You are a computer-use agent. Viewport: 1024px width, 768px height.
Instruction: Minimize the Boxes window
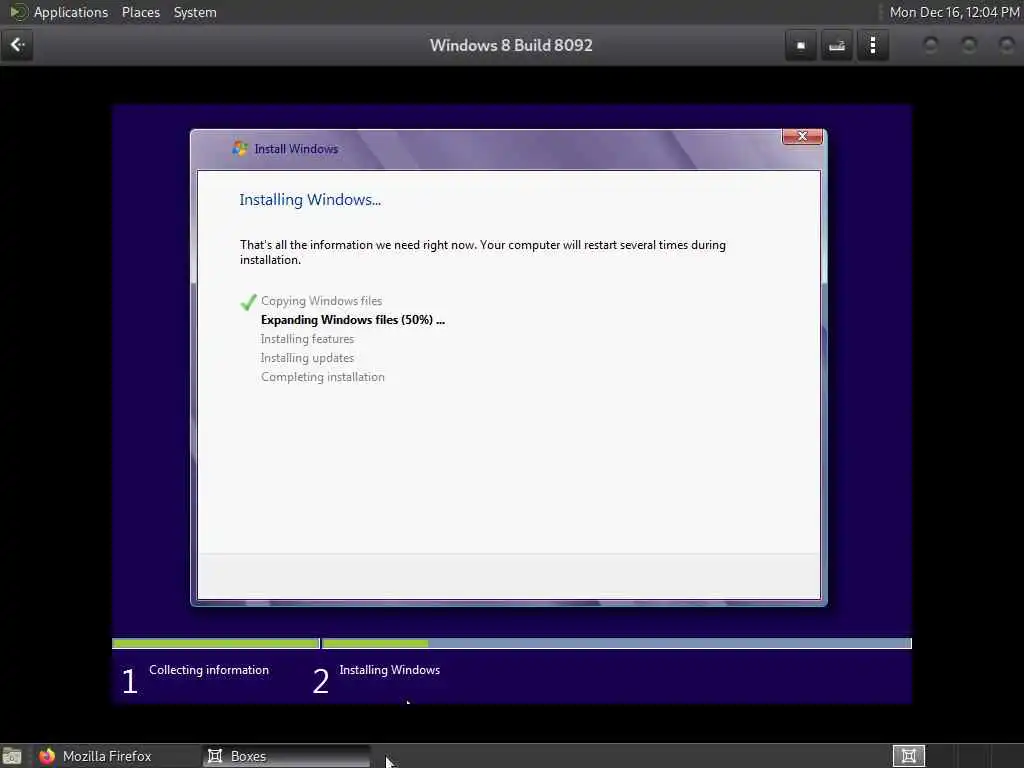click(x=931, y=45)
